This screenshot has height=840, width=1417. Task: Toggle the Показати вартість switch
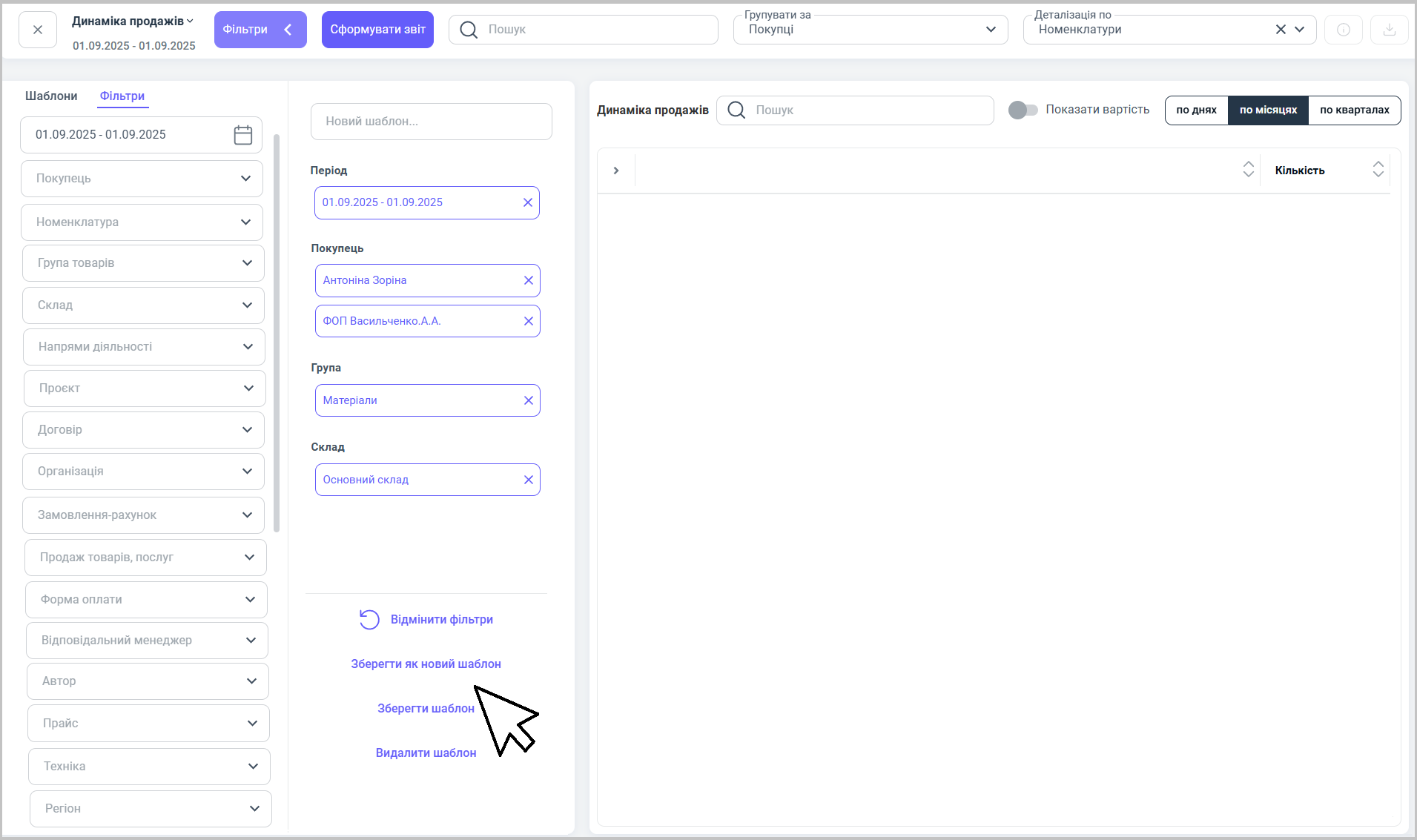point(1023,110)
